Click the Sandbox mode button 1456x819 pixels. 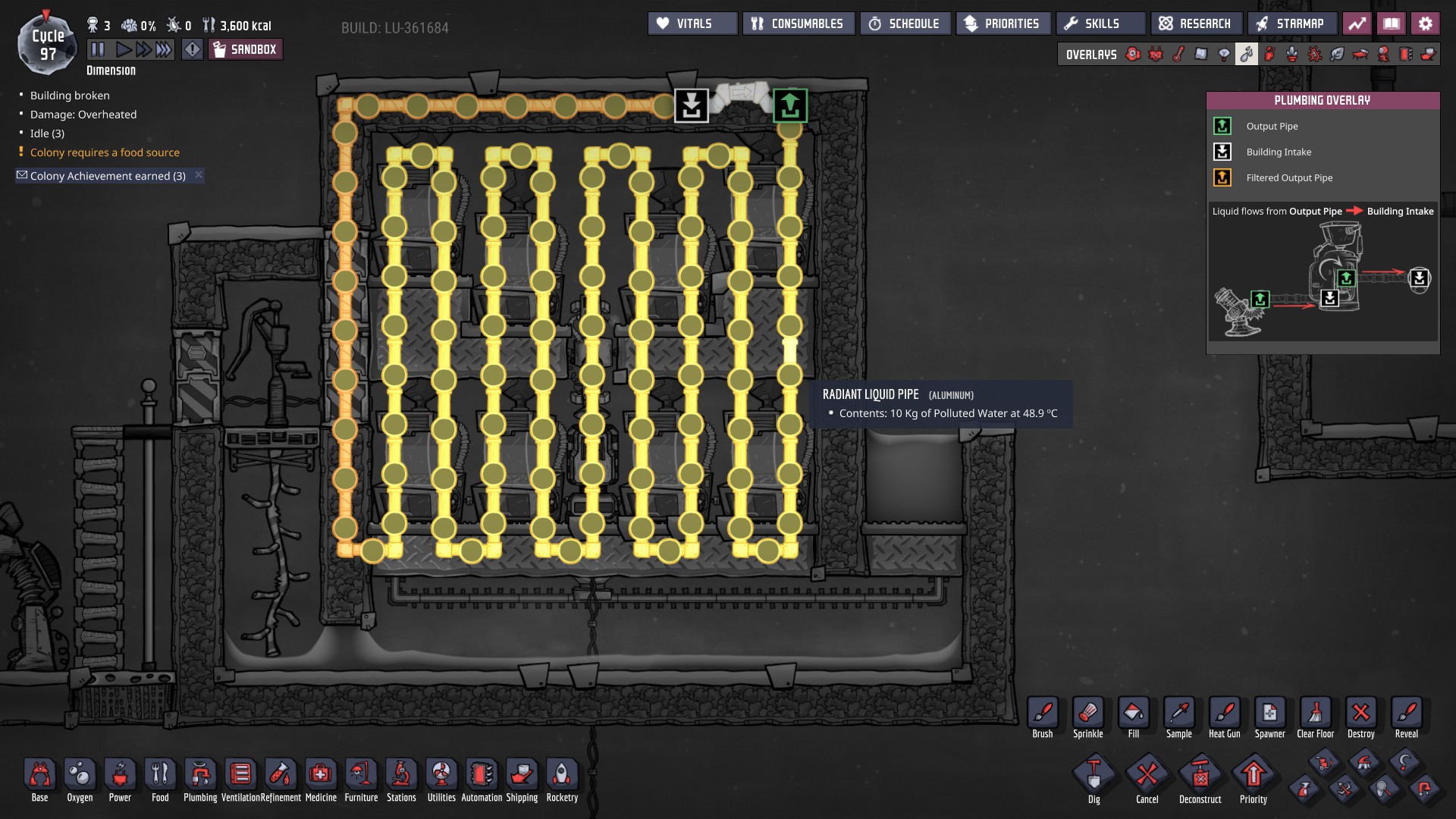245,49
